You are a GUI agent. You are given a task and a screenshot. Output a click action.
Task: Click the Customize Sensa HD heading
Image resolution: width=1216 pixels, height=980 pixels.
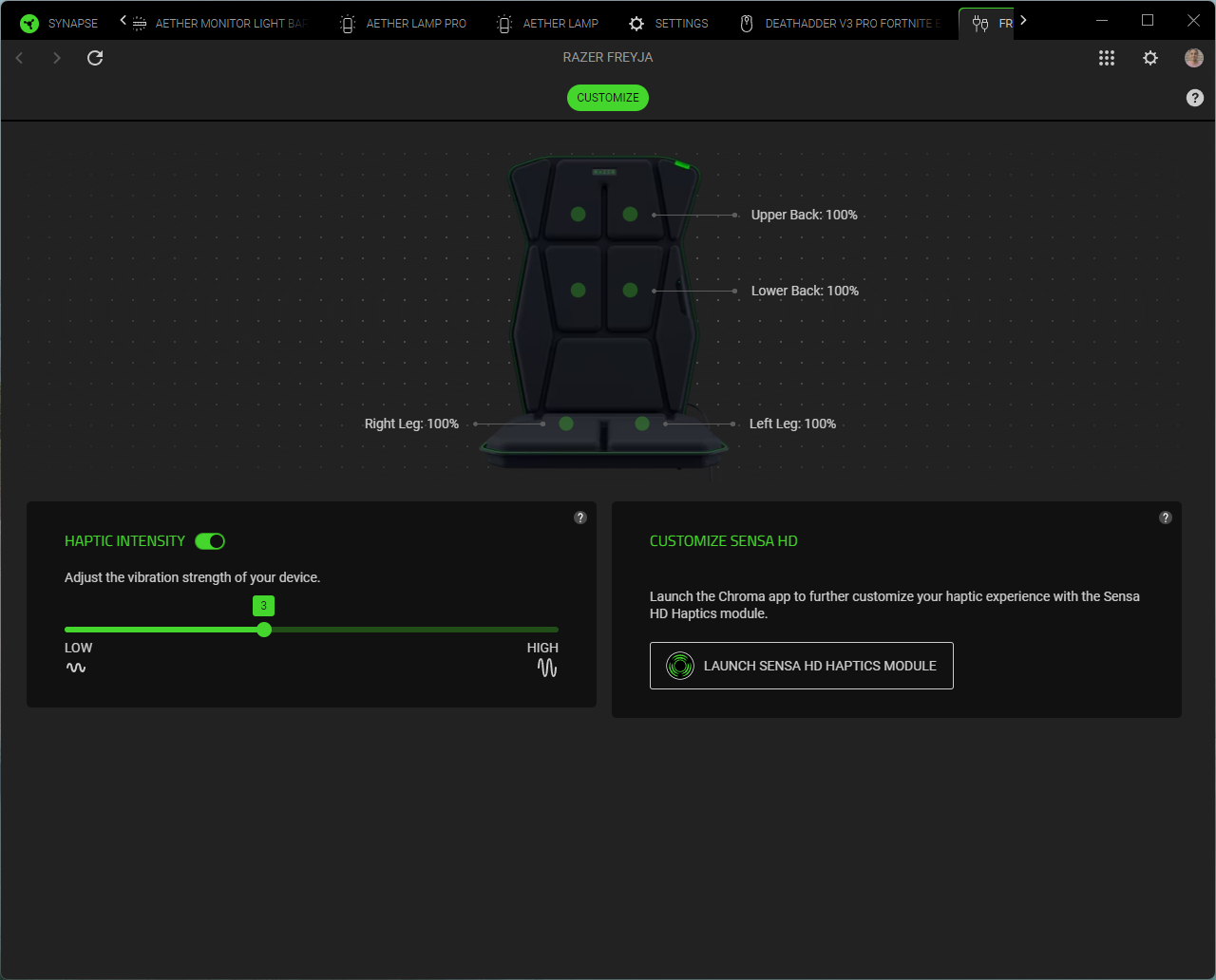click(724, 541)
